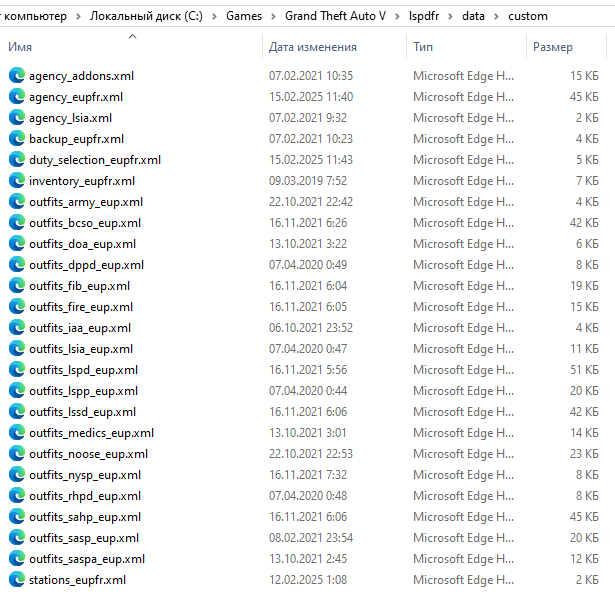Expand the breadcrumb chevron after Grand Theft Auto V

click(x=397, y=16)
